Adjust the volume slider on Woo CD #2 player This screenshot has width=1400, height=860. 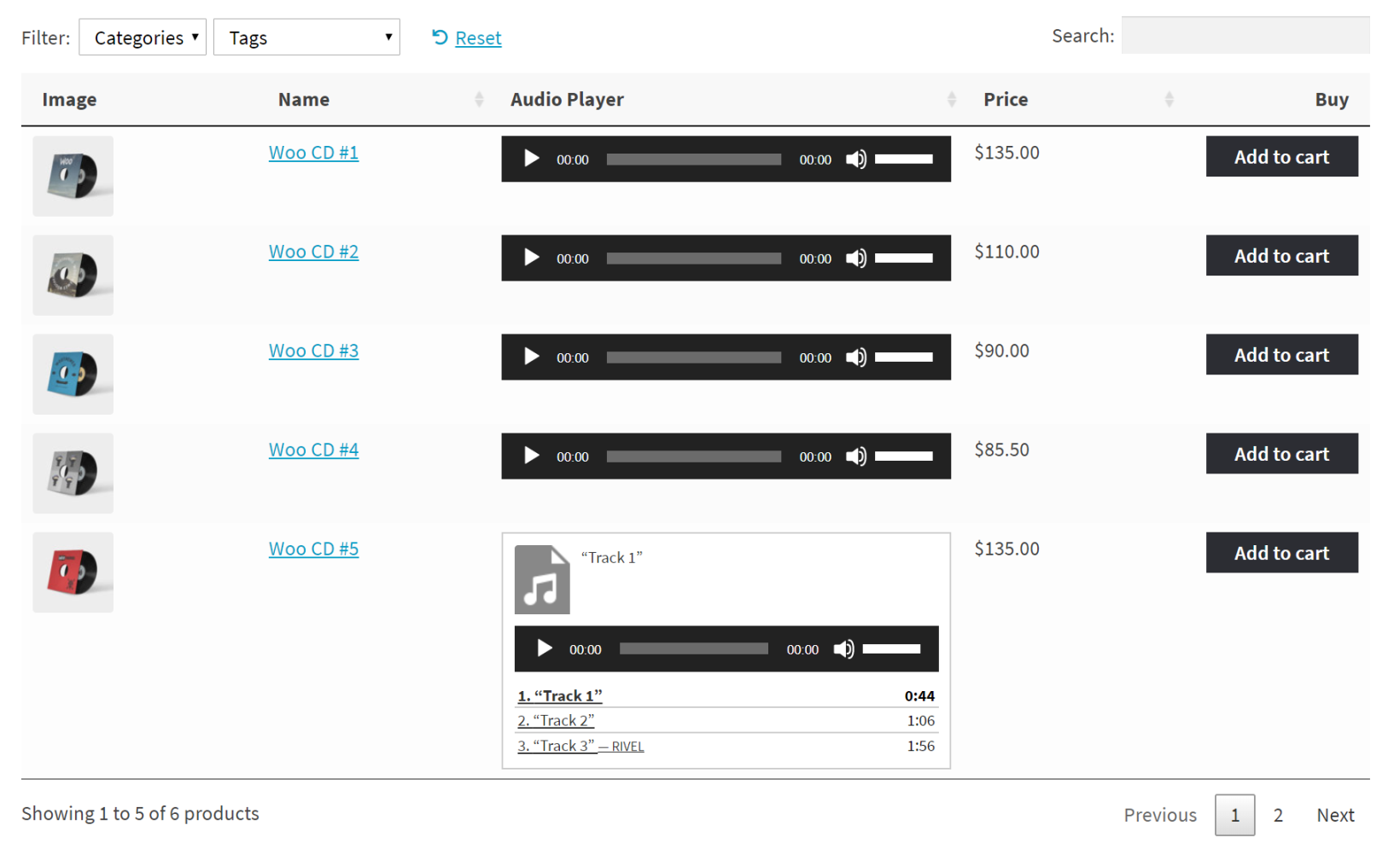(907, 258)
